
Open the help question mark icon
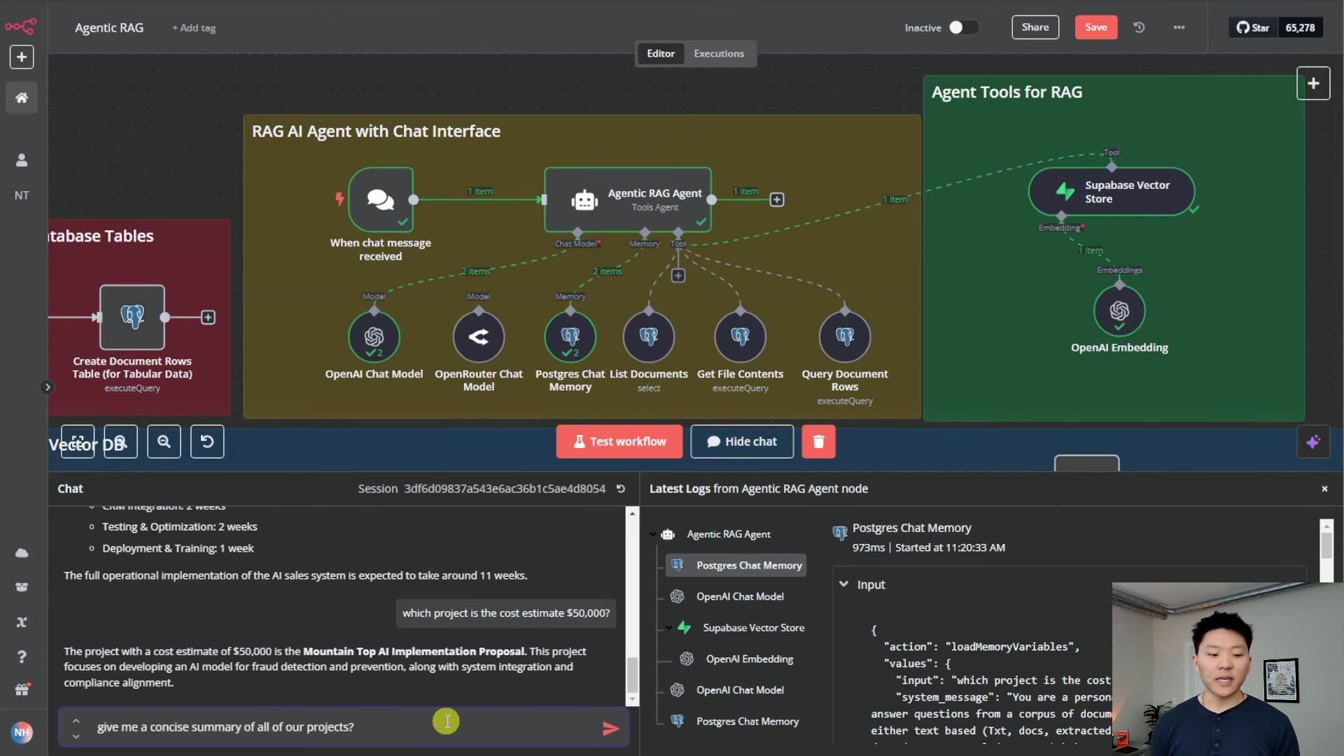pyautogui.click(x=21, y=656)
